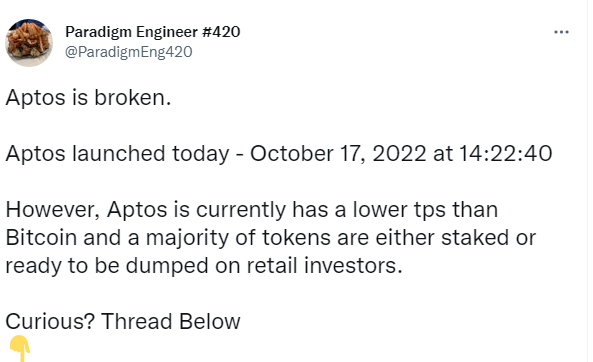
Task: Click the word 'Curious?'
Action: click(50, 322)
